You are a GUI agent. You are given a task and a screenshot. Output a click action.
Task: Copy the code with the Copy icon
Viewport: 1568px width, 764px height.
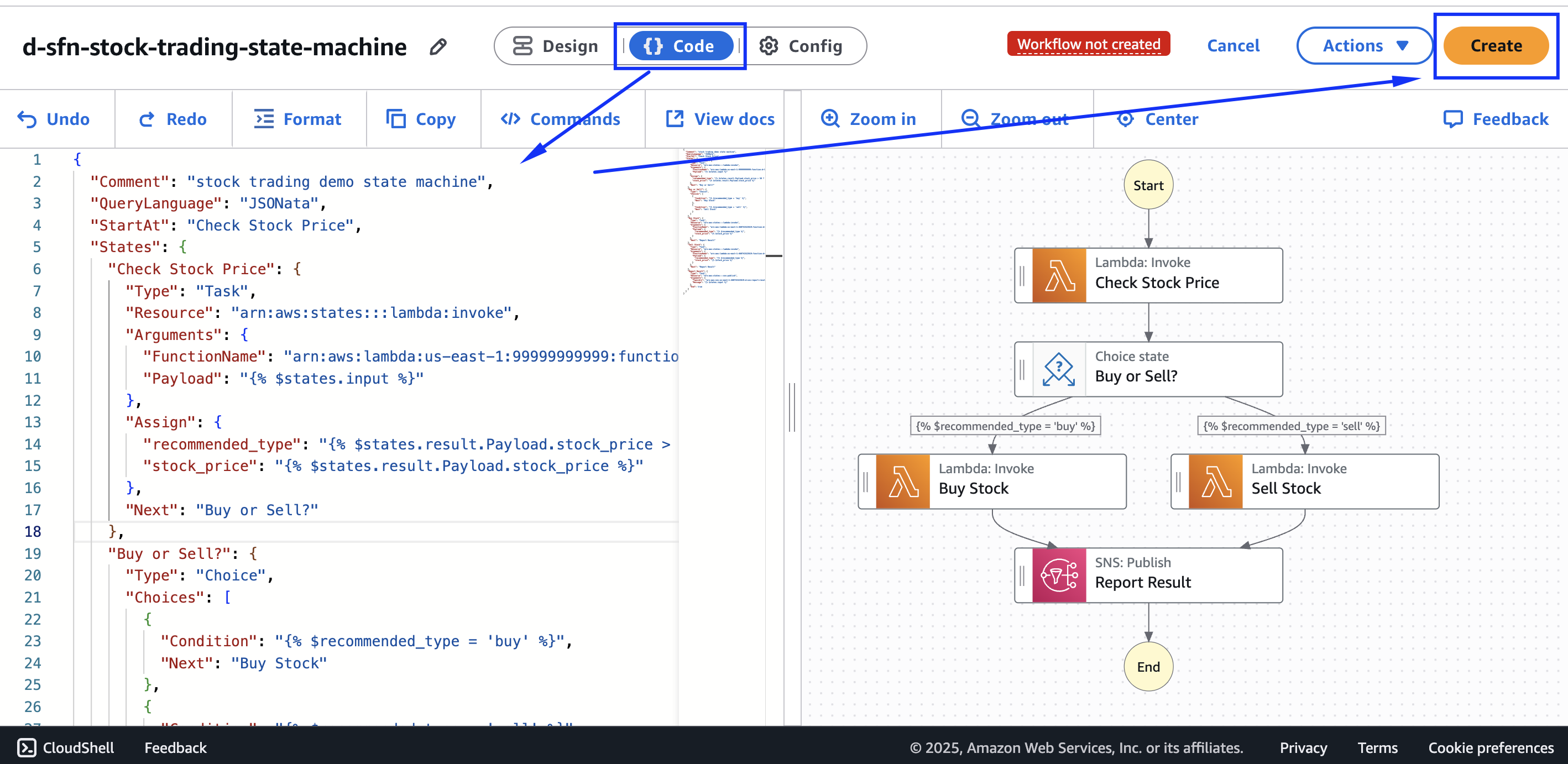coord(396,119)
